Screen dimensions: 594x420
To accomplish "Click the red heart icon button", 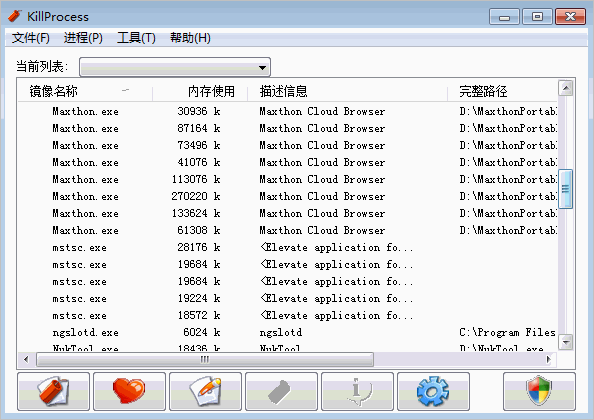I will (129, 391).
